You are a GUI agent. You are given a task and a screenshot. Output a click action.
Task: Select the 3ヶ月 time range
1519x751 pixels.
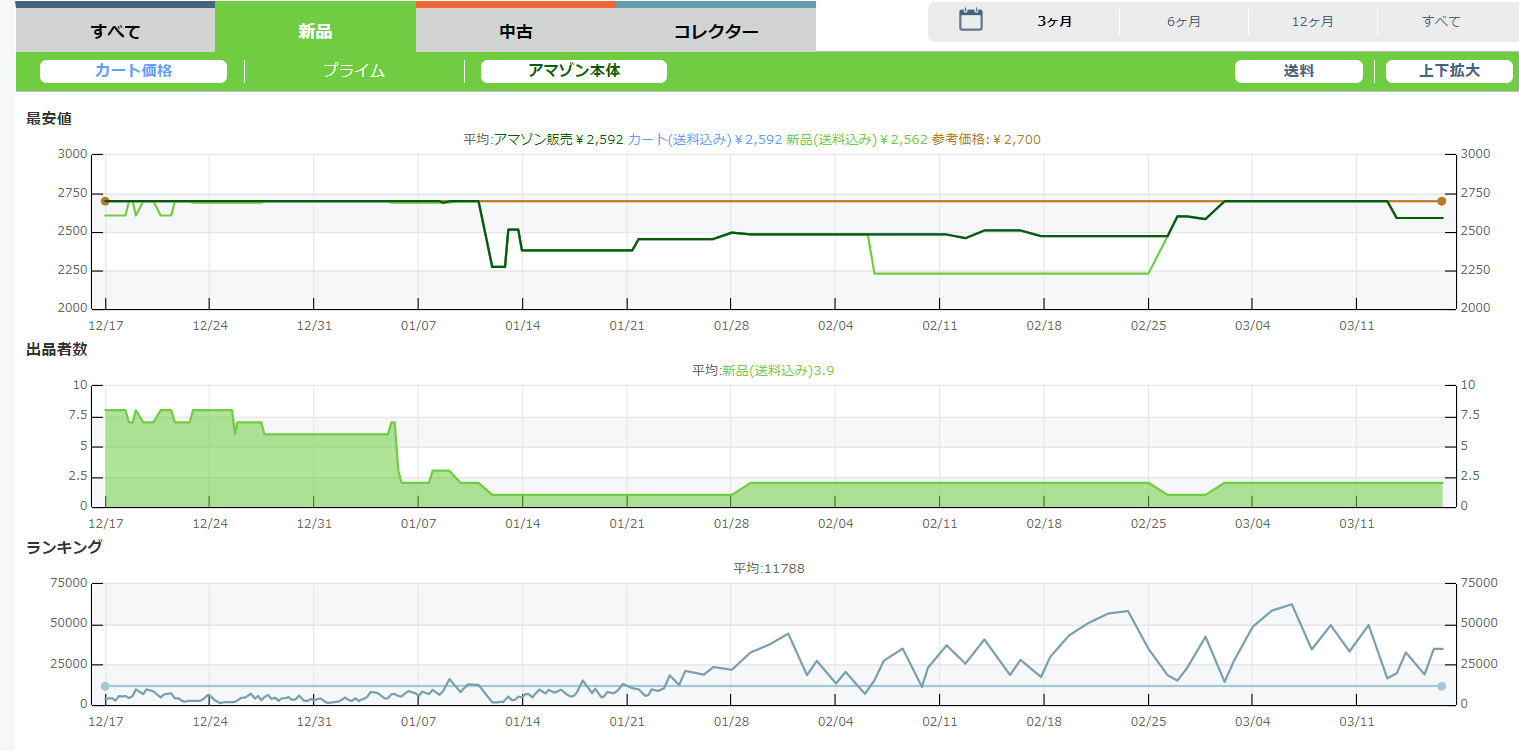pyautogui.click(x=1055, y=21)
